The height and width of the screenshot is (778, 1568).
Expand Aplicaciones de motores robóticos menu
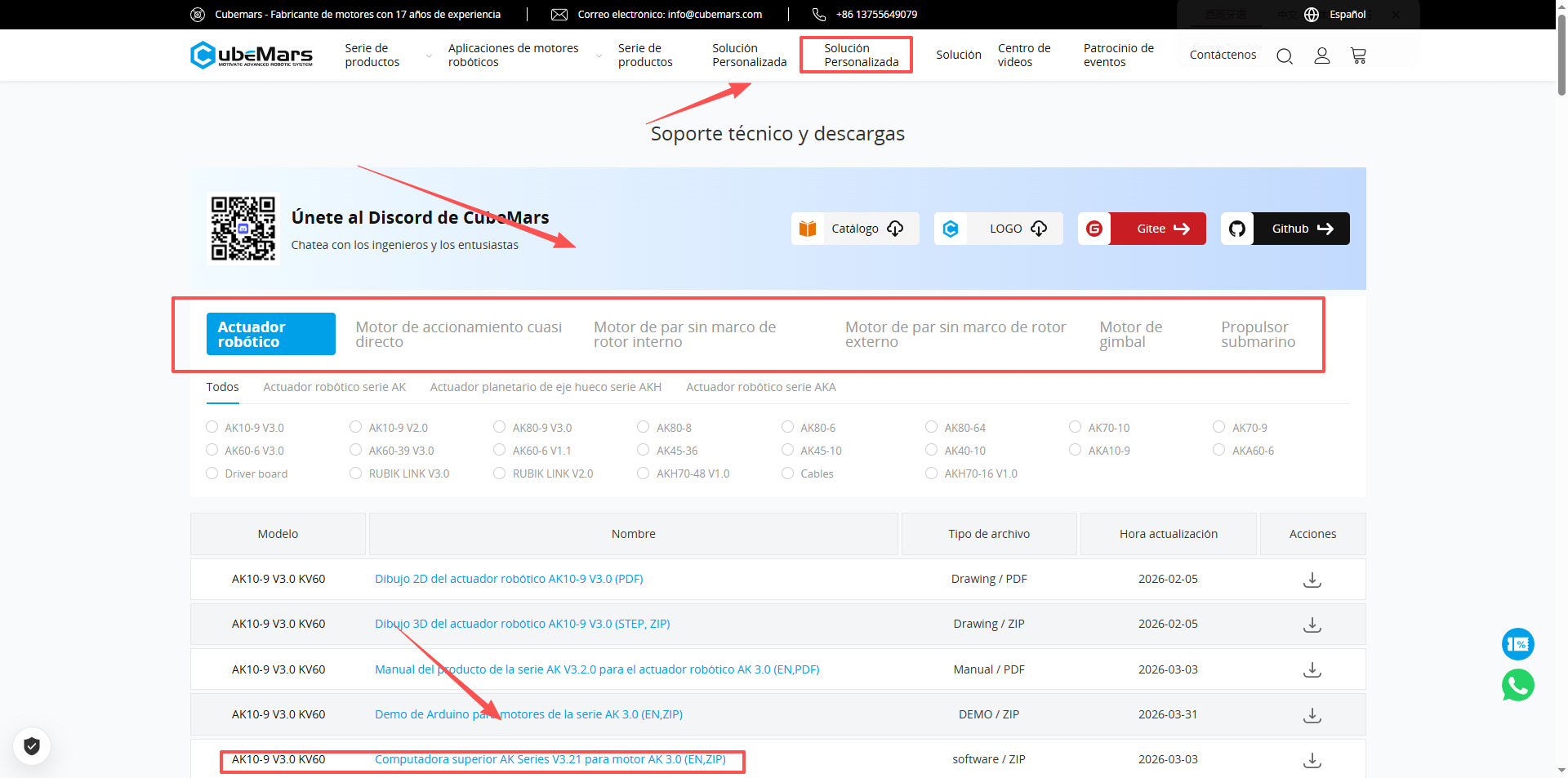(x=523, y=56)
